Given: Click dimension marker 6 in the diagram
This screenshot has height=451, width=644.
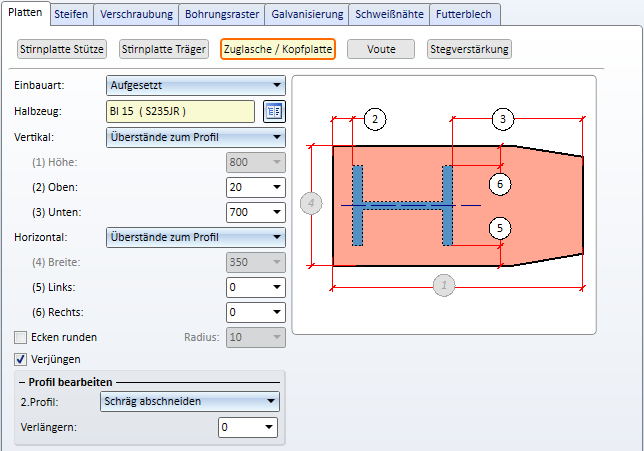Looking at the screenshot, I should 500,183.
